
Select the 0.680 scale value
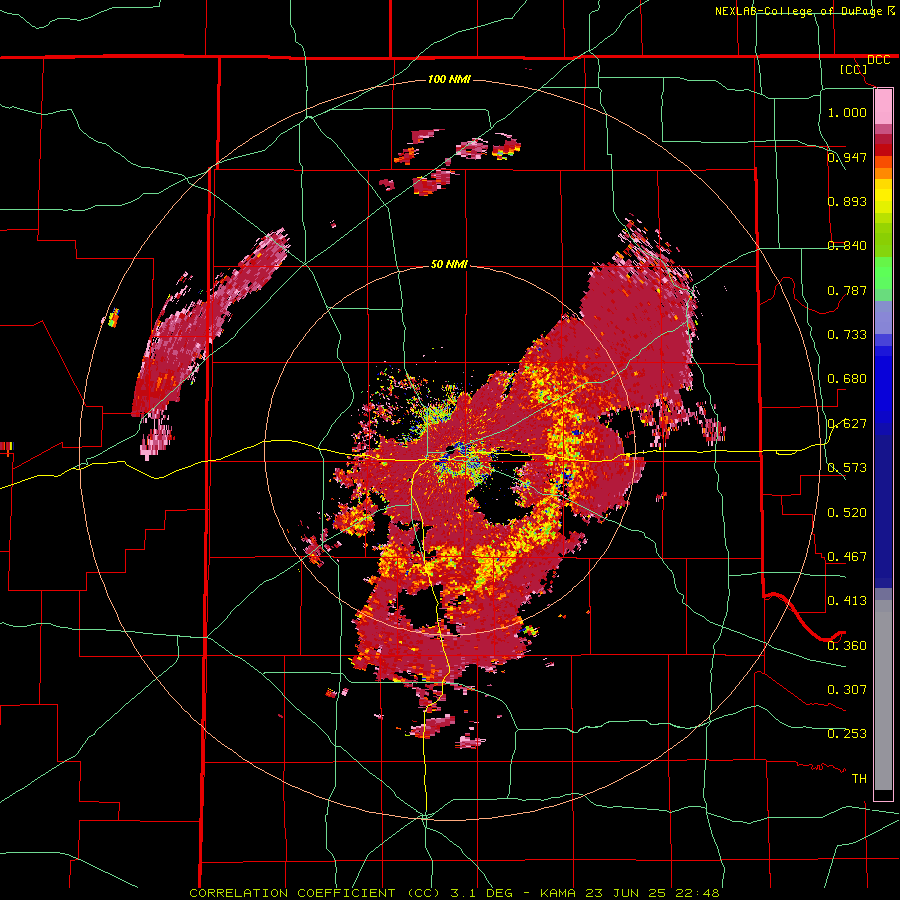(847, 379)
